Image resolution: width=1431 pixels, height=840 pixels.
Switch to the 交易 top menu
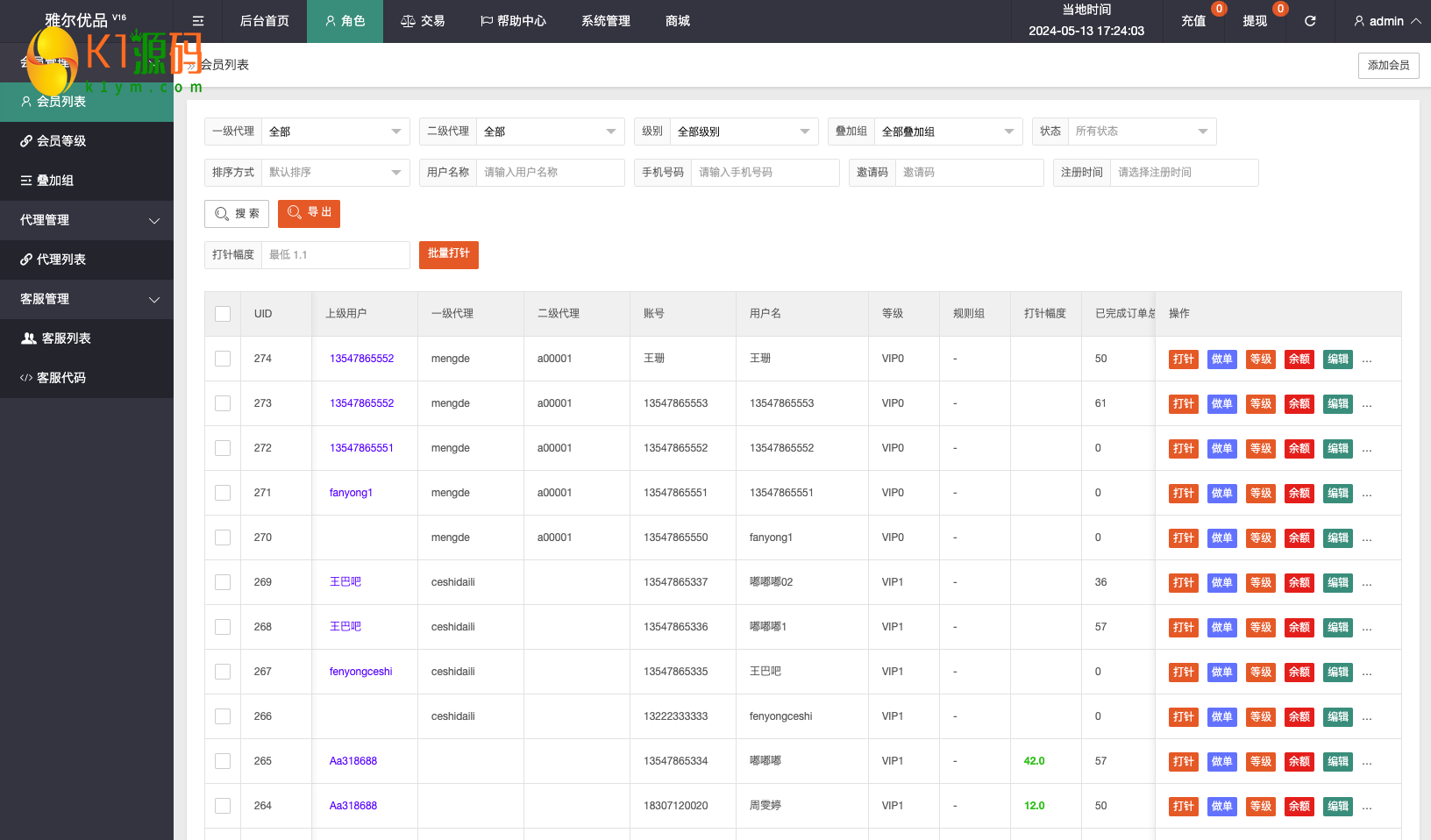click(x=423, y=21)
